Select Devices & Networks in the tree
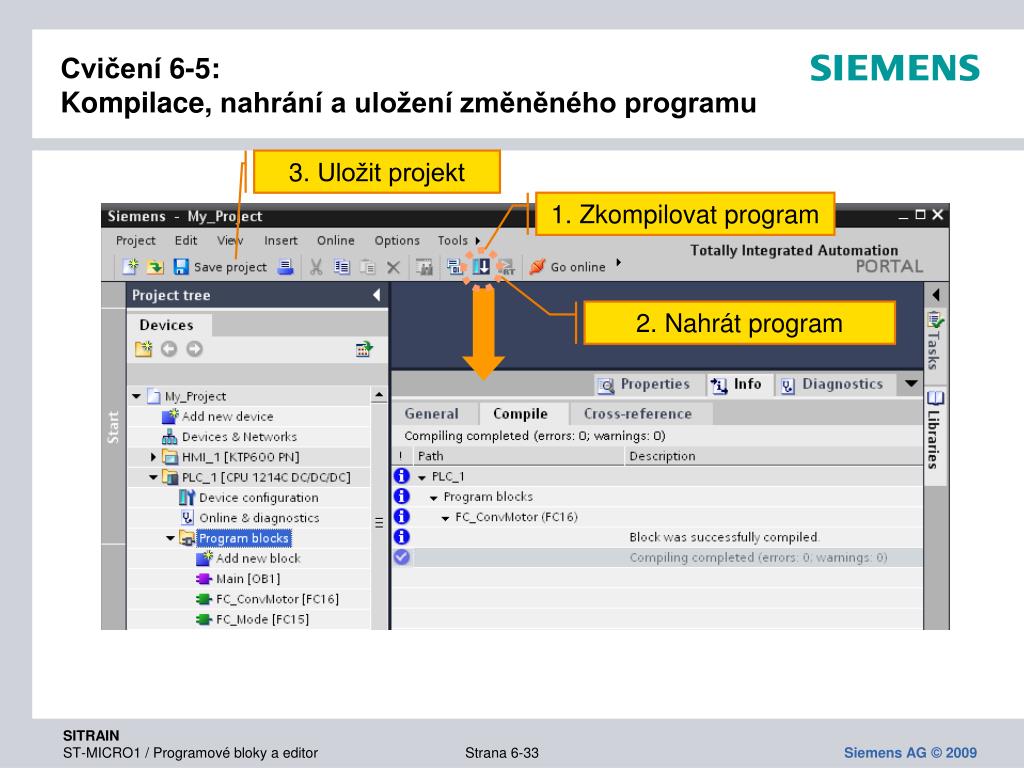 tap(239, 436)
